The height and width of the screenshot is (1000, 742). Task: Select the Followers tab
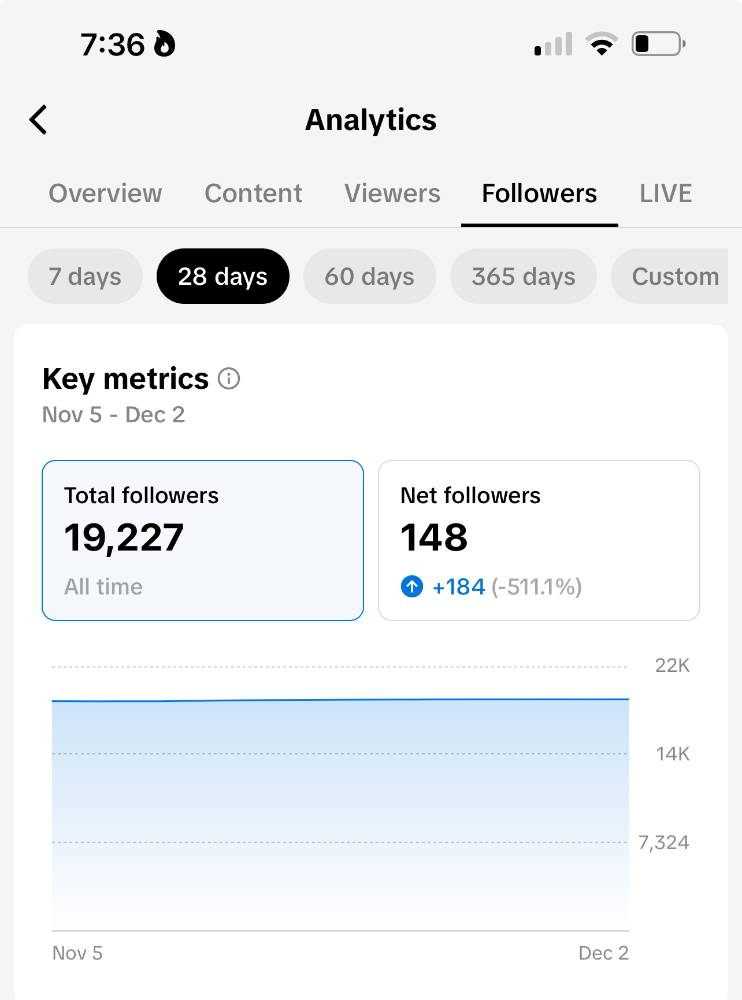click(x=539, y=193)
